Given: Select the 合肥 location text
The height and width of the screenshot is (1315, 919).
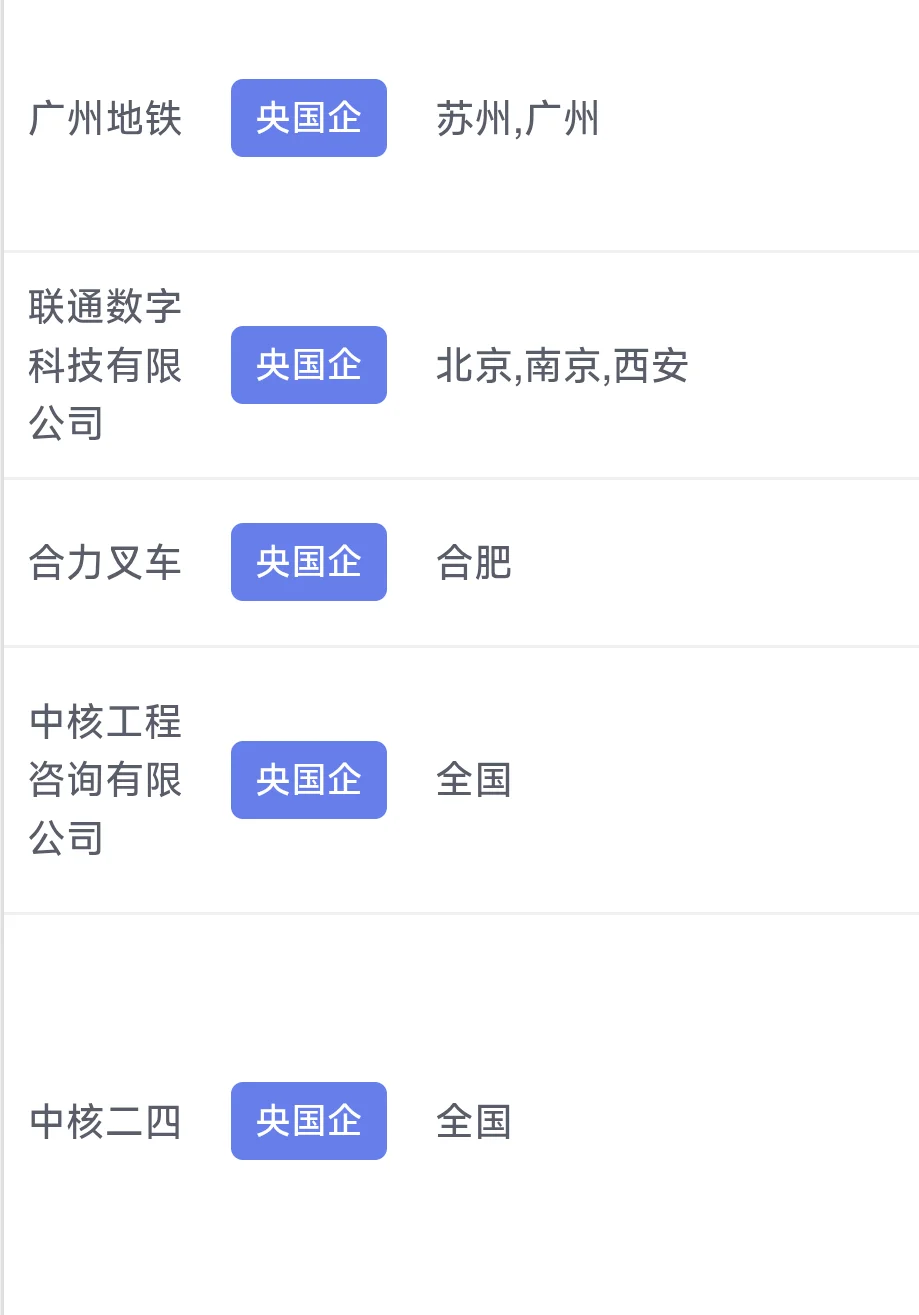Looking at the screenshot, I should click(x=474, y=563).
